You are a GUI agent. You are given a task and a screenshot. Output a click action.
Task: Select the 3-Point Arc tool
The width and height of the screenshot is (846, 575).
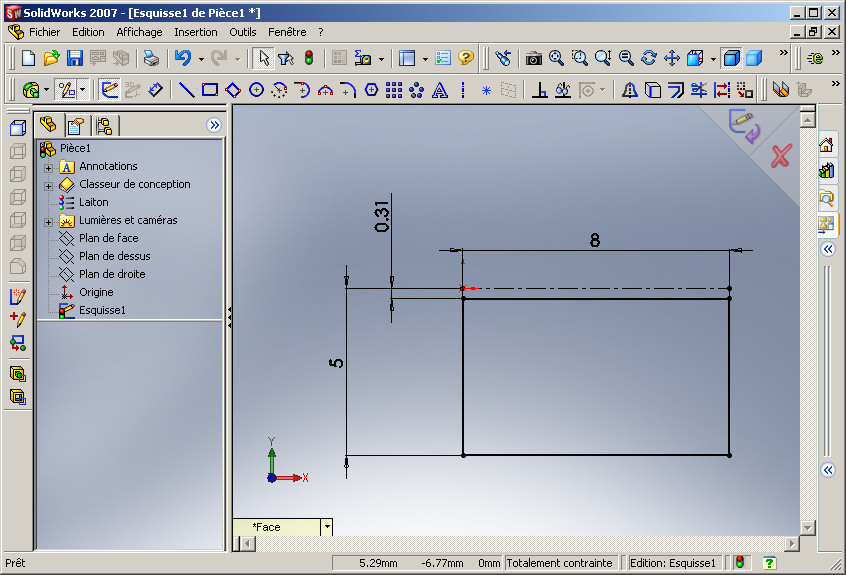click(x=325, y=90)
